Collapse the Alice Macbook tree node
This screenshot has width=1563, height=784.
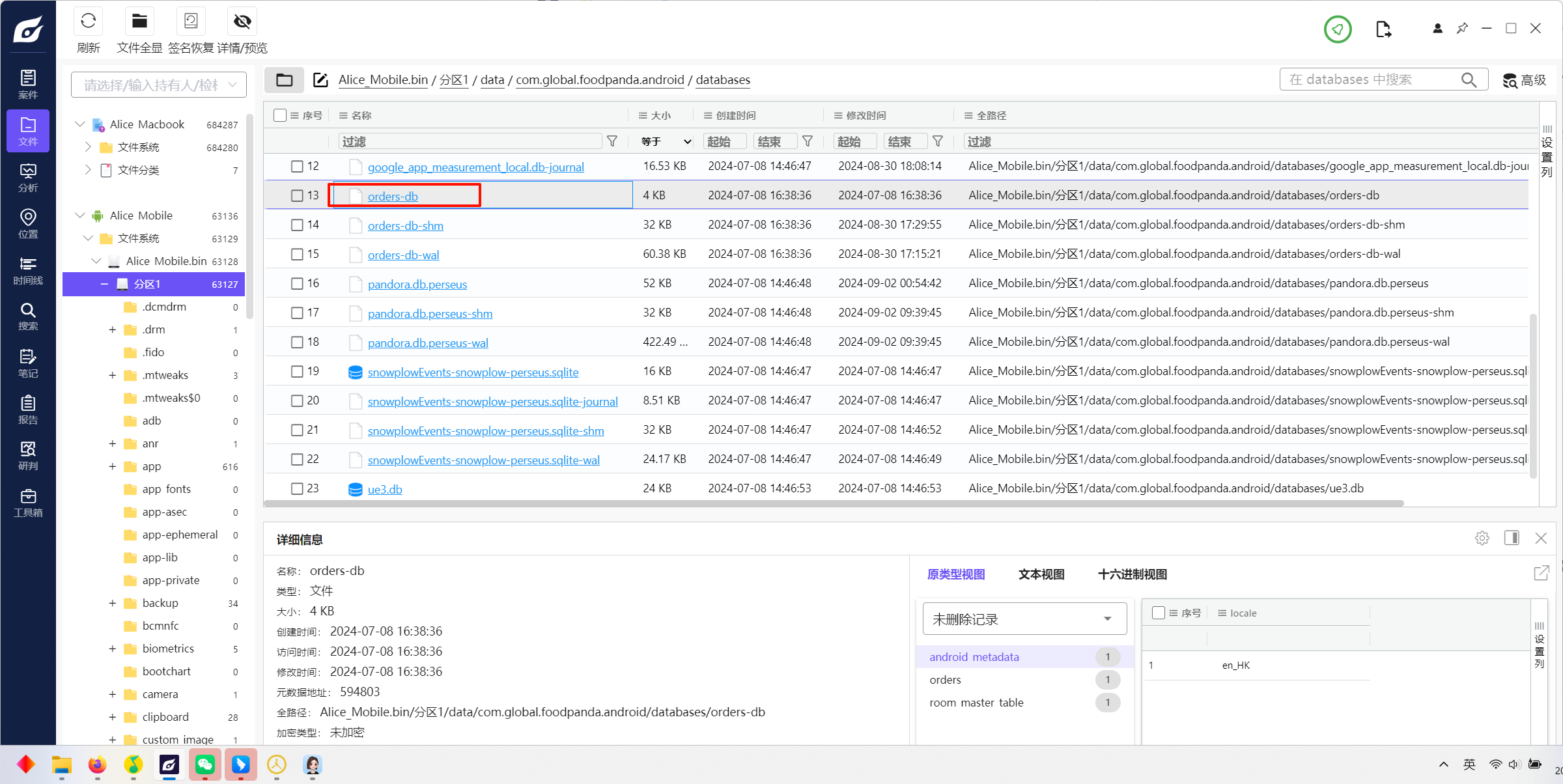click(79, 124)
